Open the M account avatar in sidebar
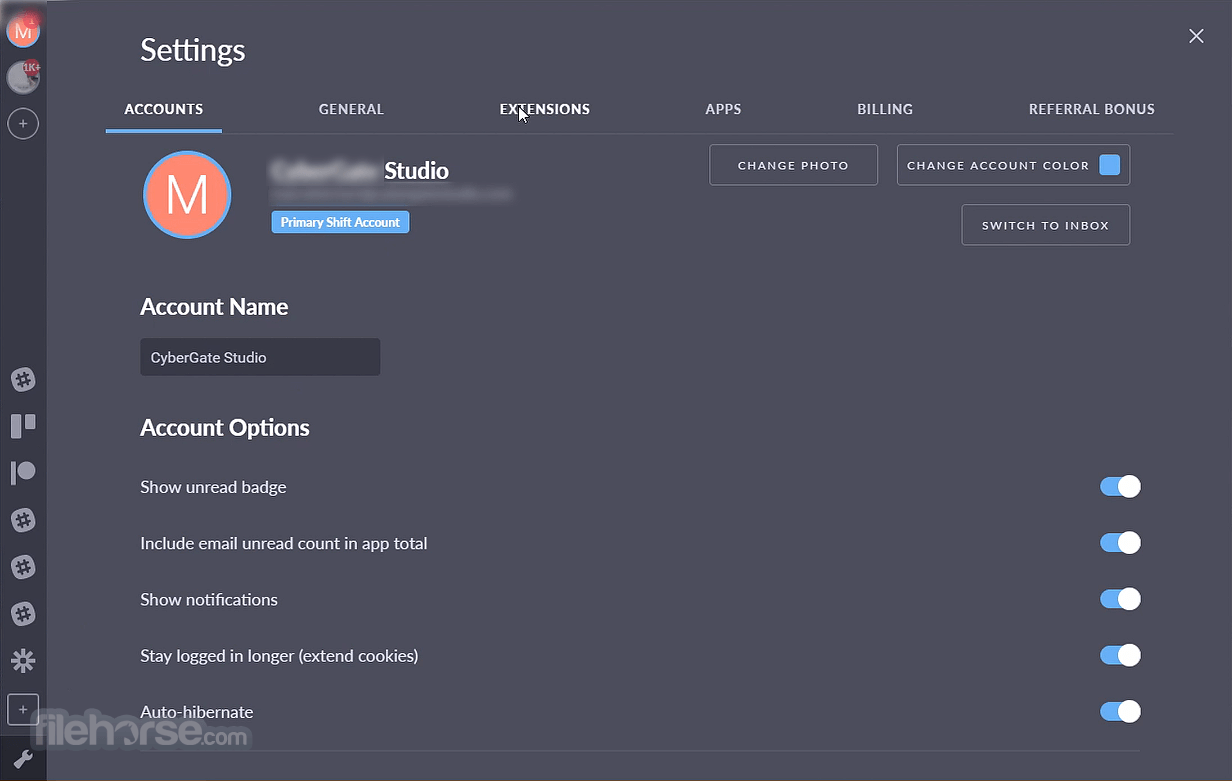 [23, 31]
